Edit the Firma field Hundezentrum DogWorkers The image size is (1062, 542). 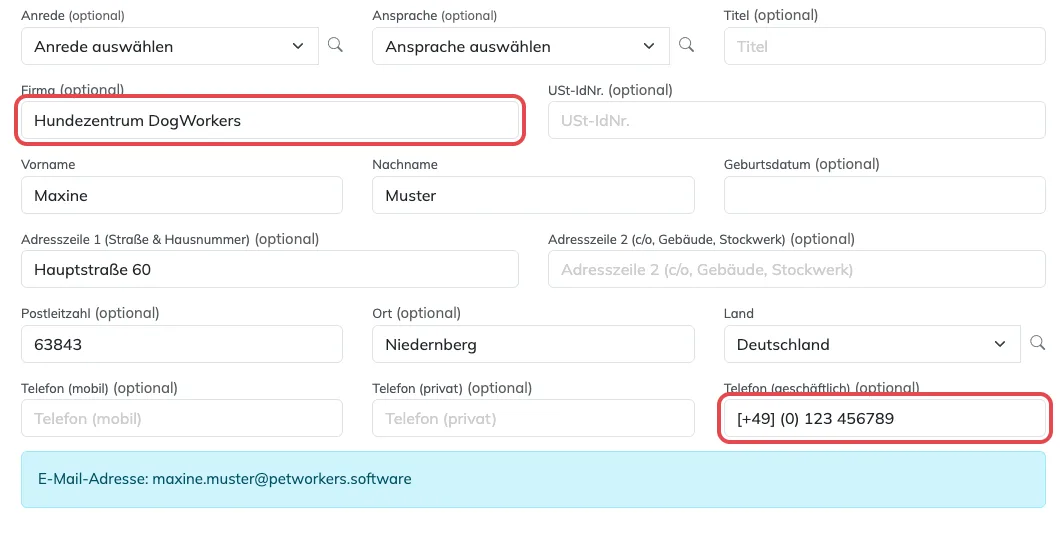point(270,121)
